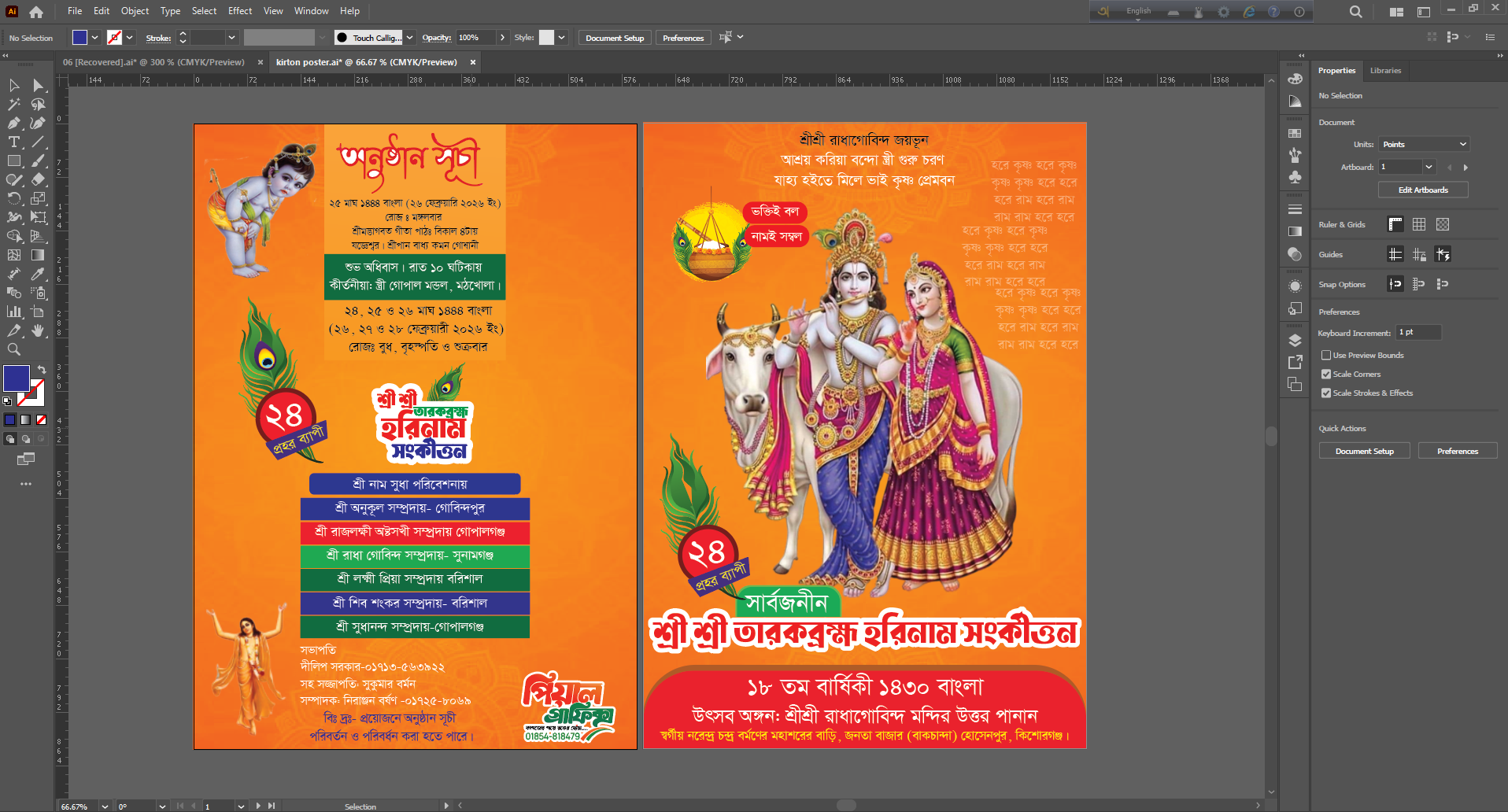1508x812 pixels.
Task: Switch to the Libraries tab
Action: pos(1385,71)
